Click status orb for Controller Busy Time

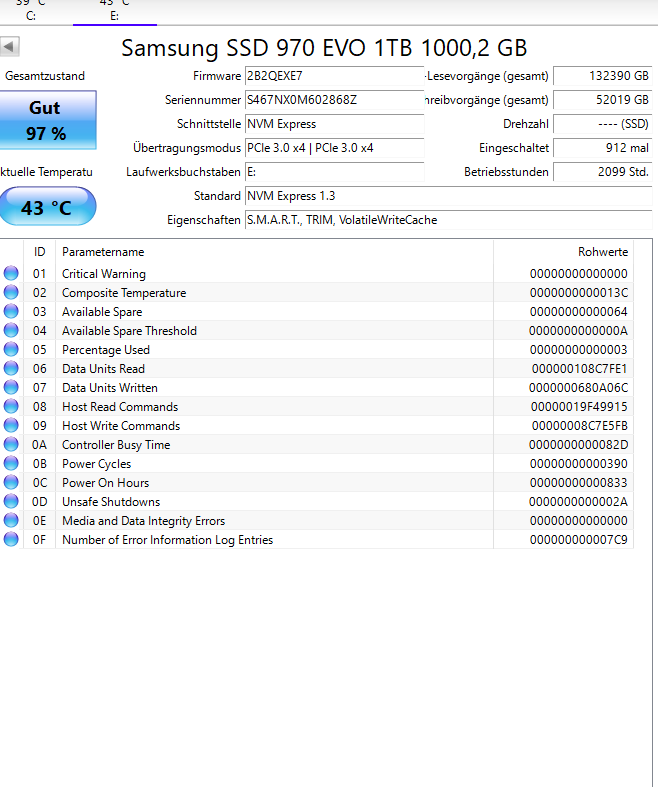click(x=11, y=445)
